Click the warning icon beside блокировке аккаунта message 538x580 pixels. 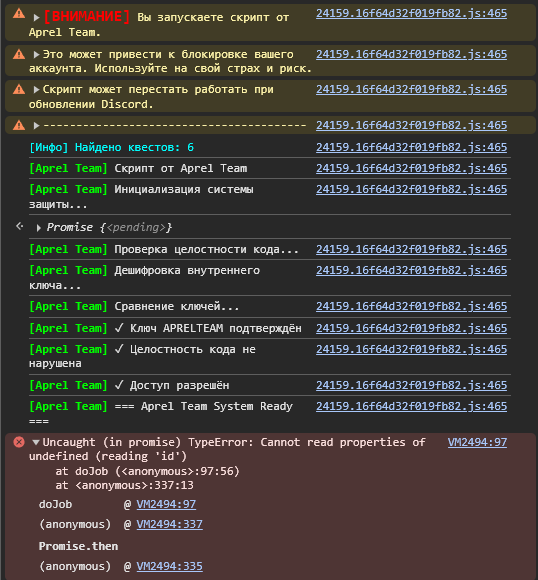(x=19, y=55)
